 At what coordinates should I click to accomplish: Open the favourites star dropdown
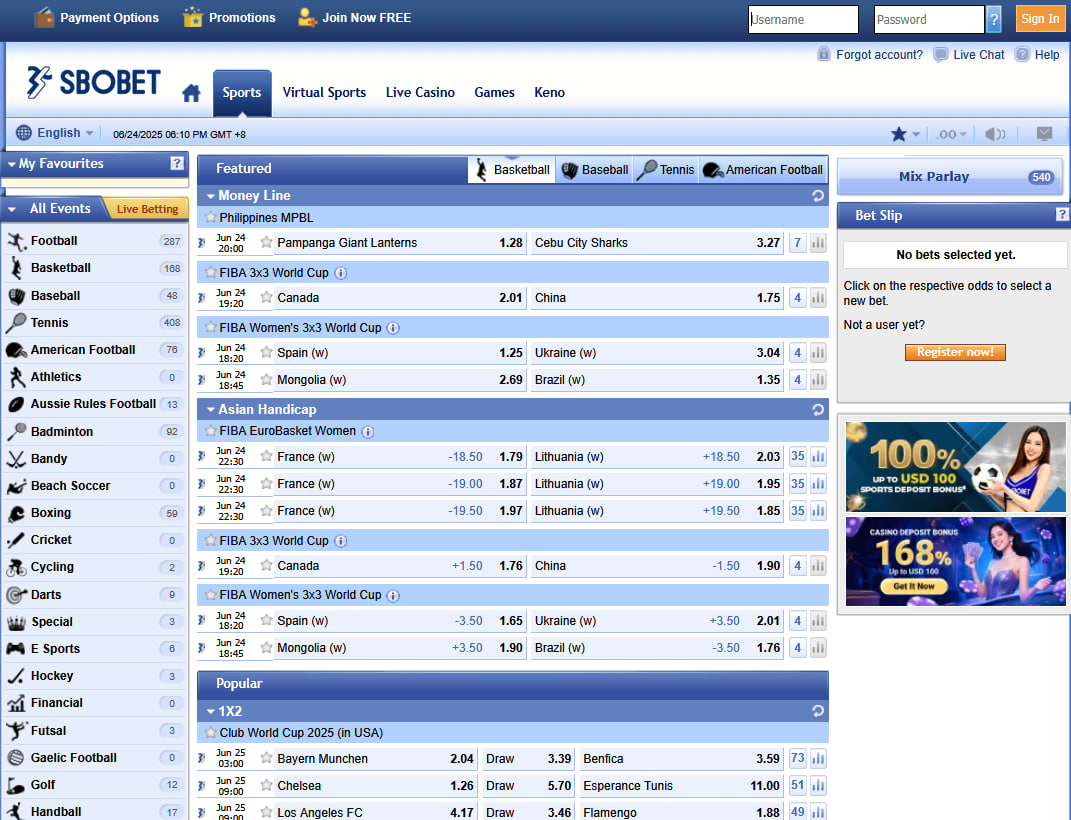pos(906,134)
